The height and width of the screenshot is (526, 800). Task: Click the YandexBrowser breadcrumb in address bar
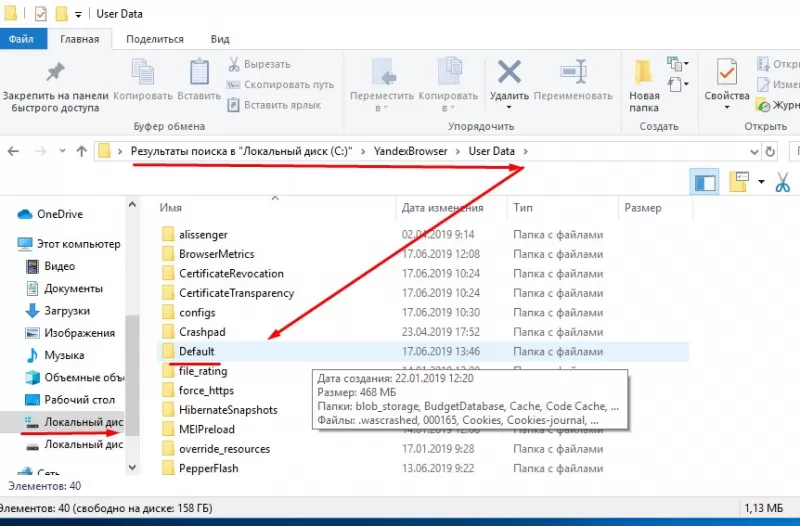pos(410,151)
